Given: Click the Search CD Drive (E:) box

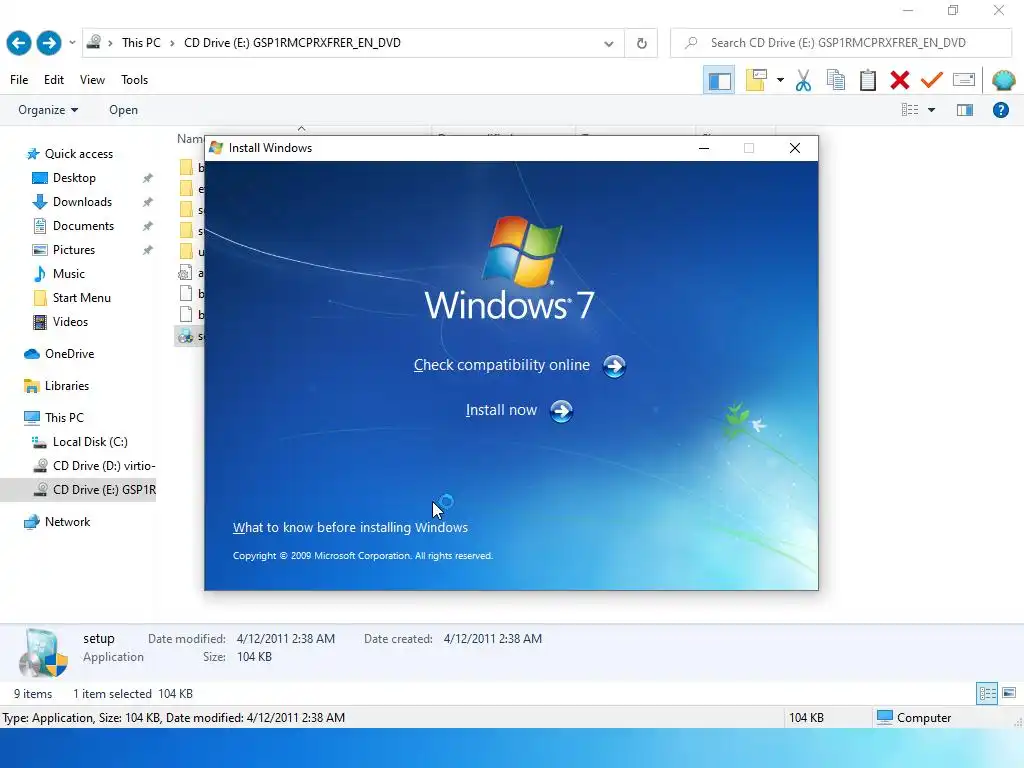Looking at the screenshot, I should coord(841,43).
